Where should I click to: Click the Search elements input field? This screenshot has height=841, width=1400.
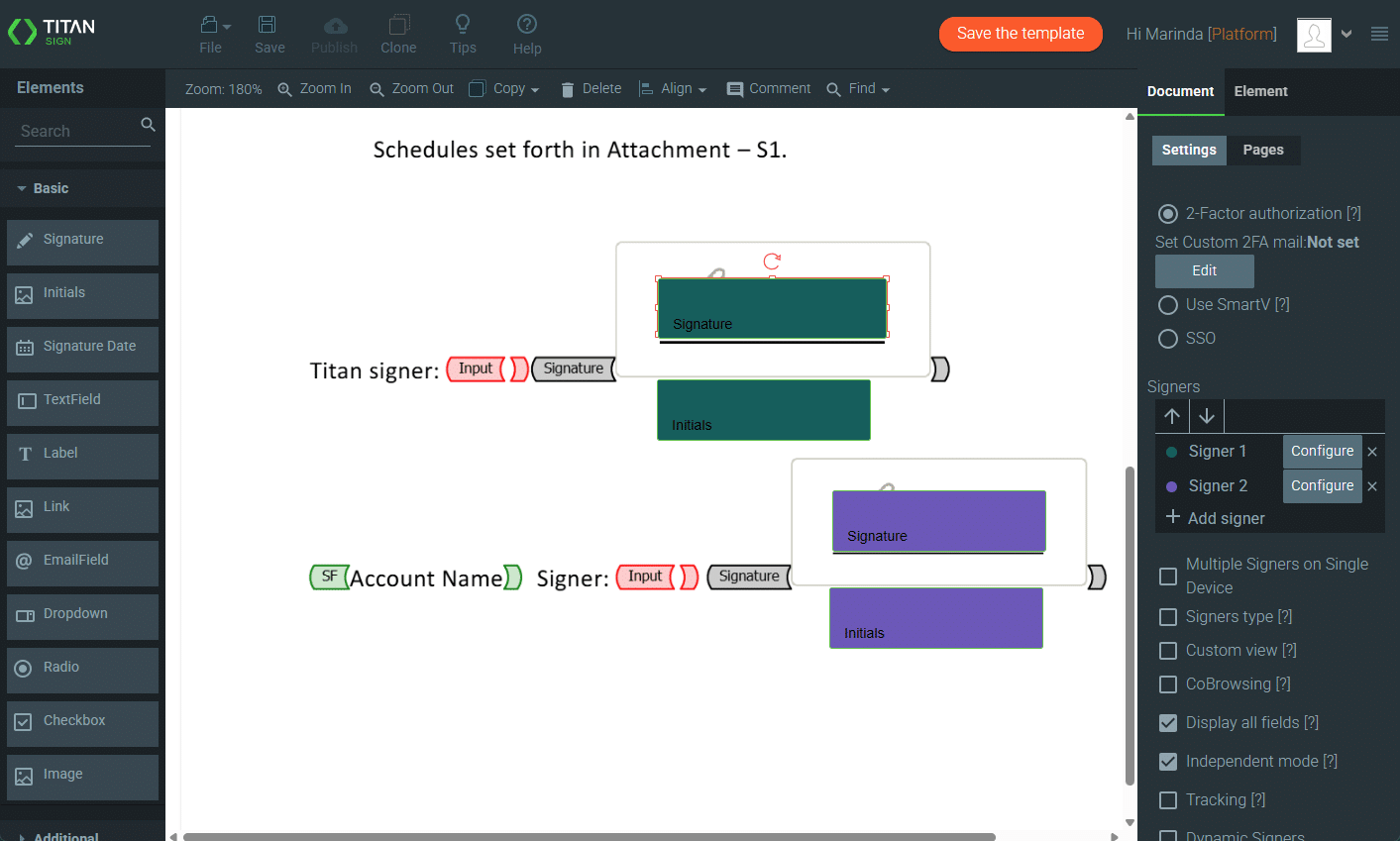coord(77,131)
